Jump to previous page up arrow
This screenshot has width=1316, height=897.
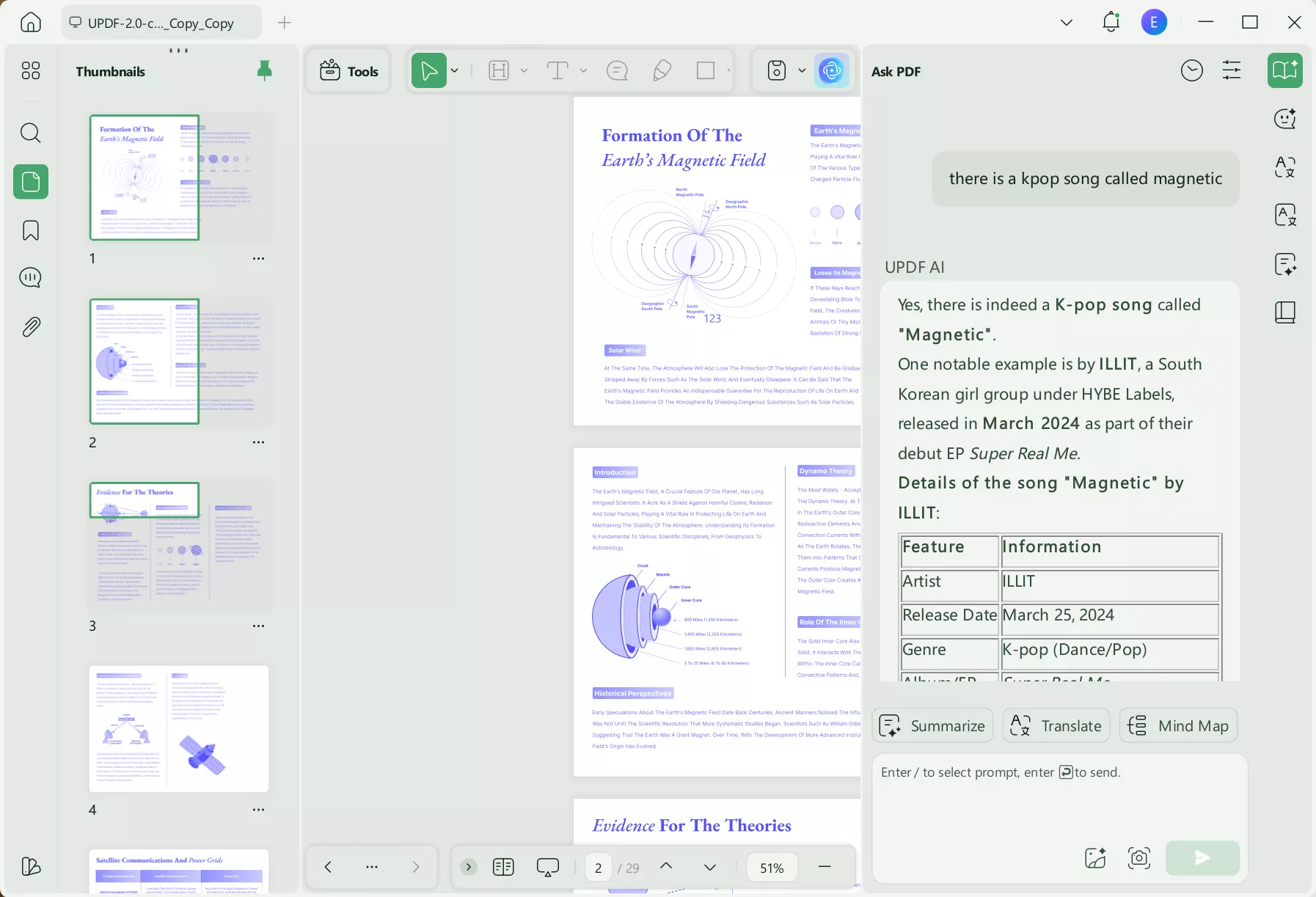coord(666,866)
